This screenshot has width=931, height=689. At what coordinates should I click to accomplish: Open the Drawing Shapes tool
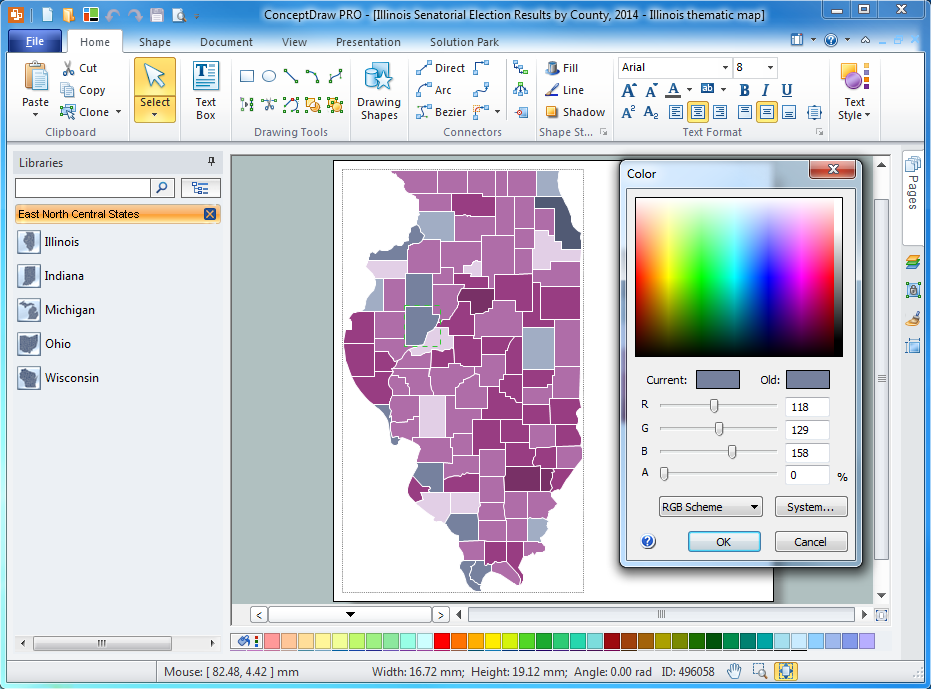click(x=379, y=88)
